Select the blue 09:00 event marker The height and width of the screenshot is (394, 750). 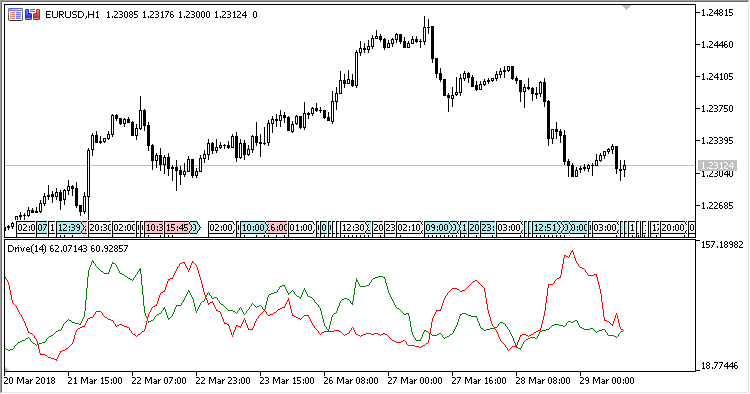click(438, 228)
